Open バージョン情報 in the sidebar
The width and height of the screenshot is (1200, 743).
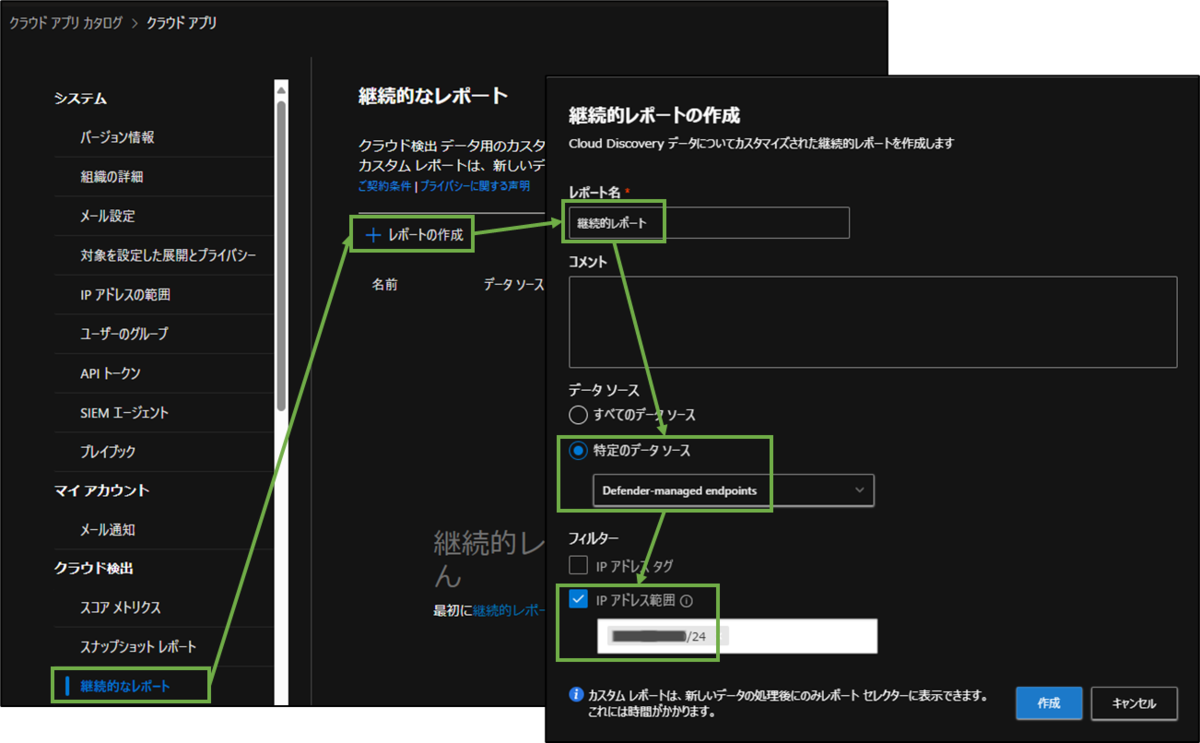117,138
